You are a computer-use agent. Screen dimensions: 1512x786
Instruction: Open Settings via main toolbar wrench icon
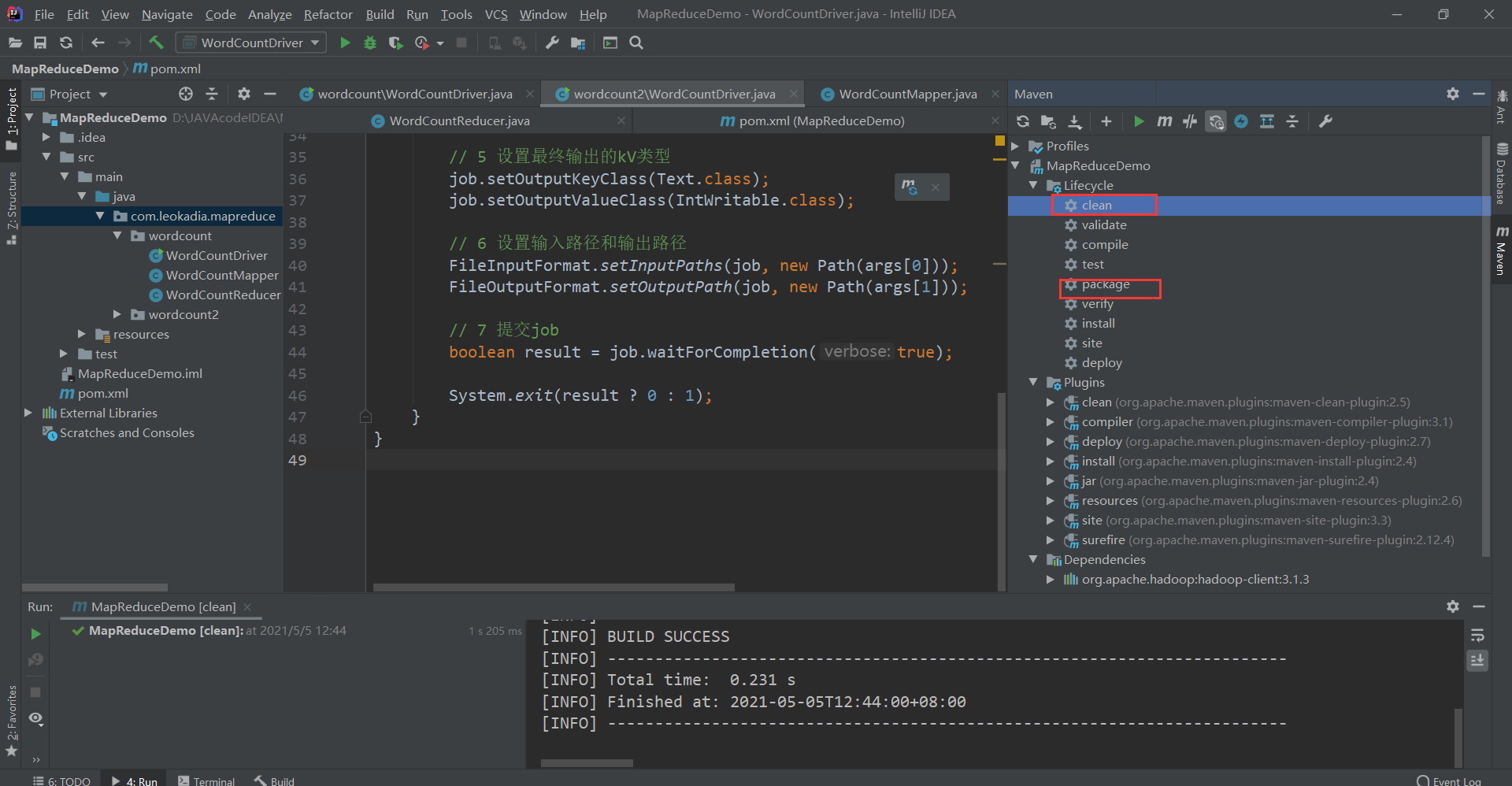point(552,43)
